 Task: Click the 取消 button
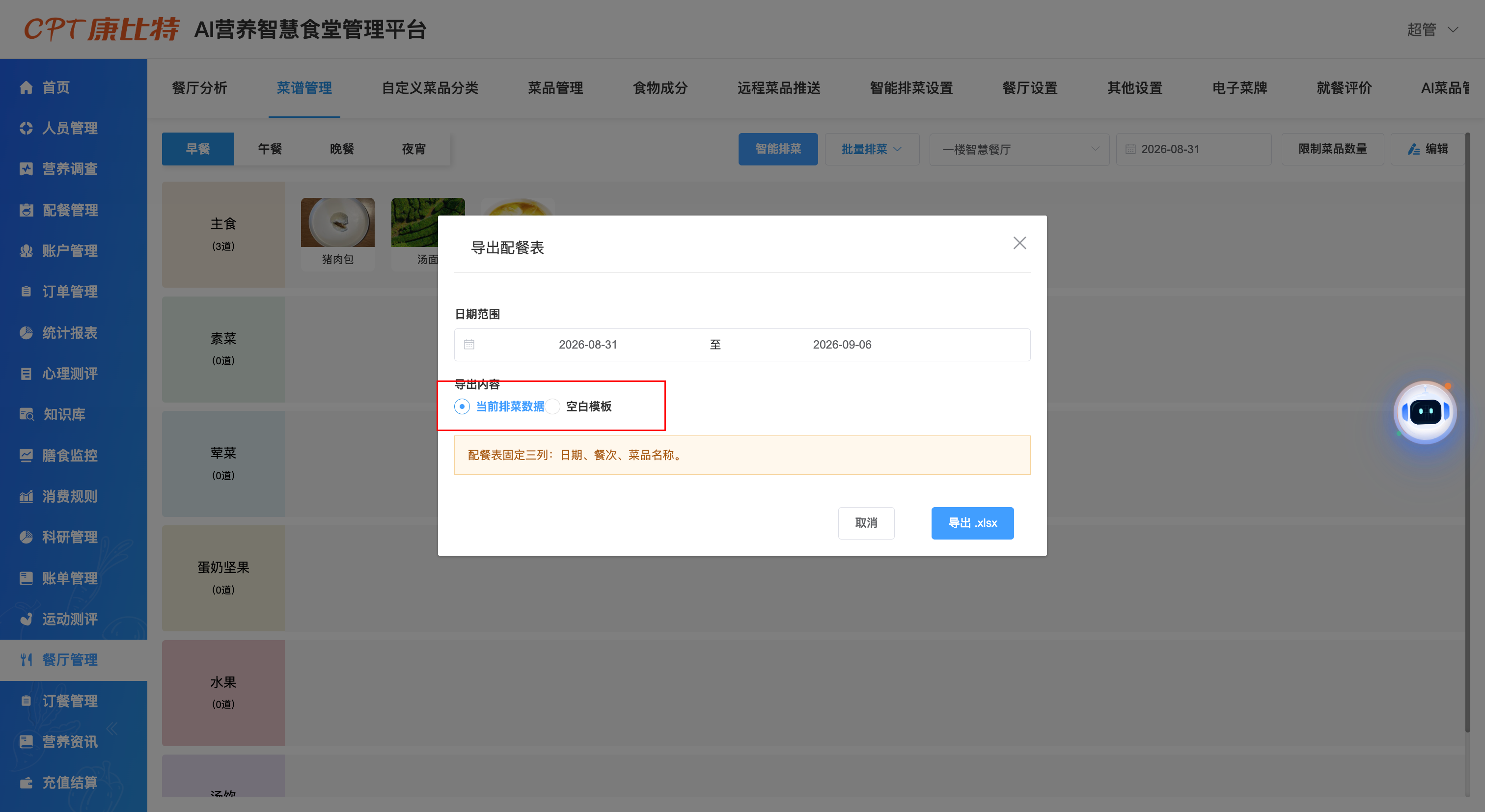pos(866,523)
